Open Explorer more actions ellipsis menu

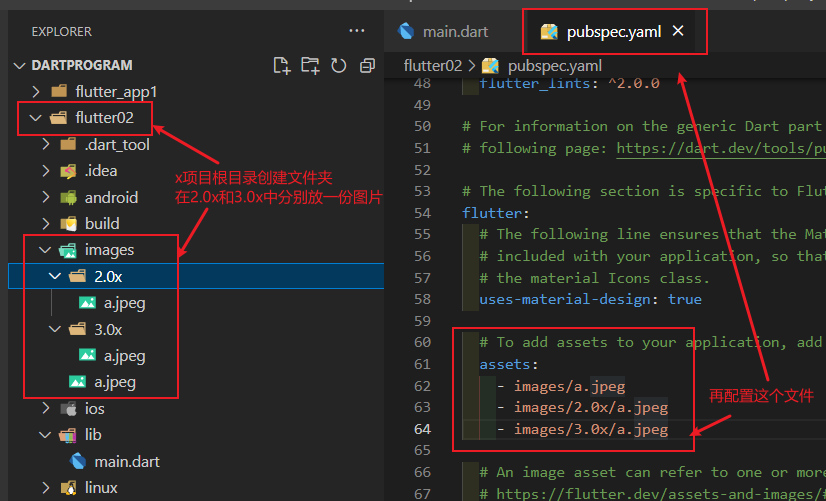point(357,31)
